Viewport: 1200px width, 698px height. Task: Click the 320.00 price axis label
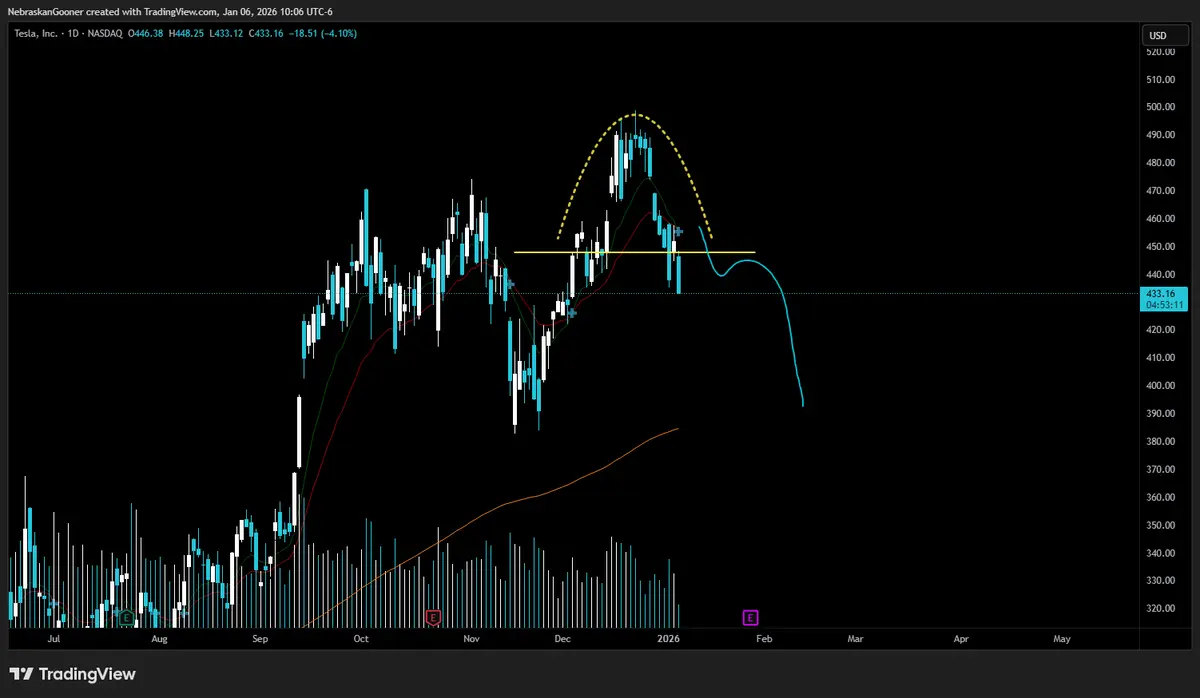1161,609
